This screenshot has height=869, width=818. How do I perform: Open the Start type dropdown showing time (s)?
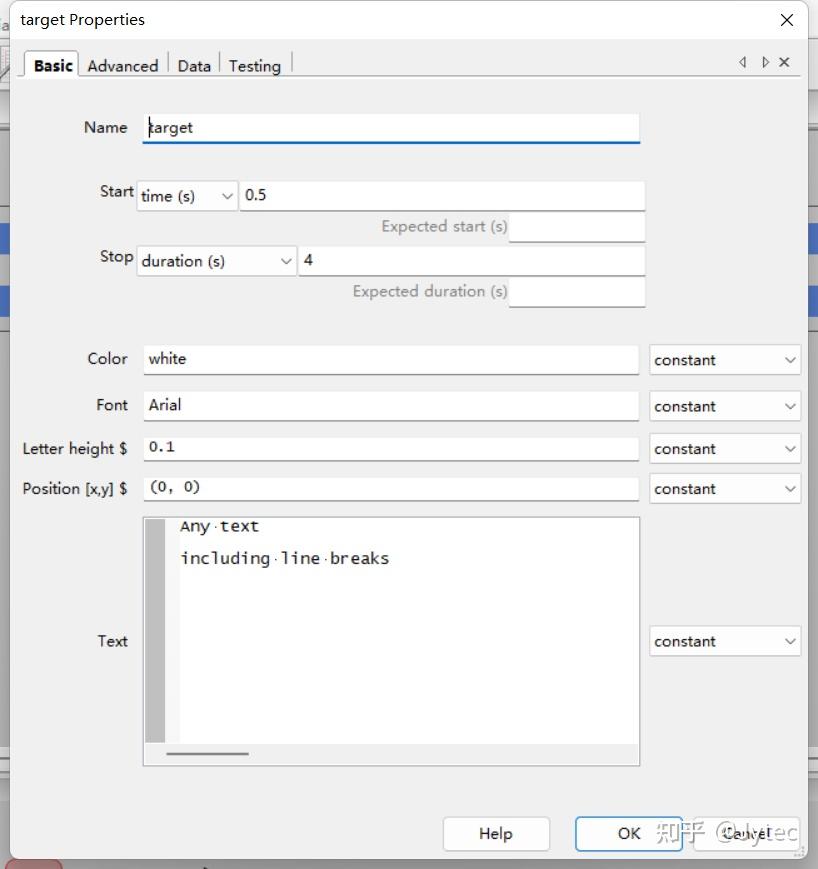[187, 196]
